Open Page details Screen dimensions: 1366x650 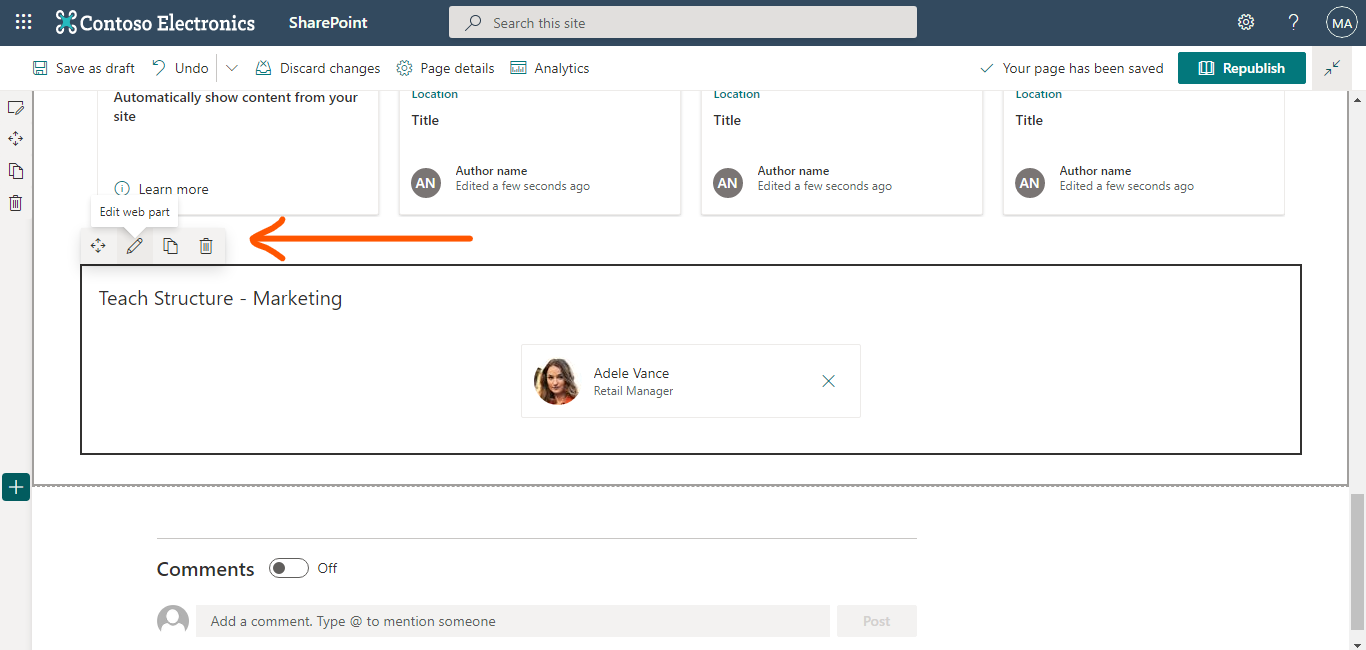click(x=445, y=67)
